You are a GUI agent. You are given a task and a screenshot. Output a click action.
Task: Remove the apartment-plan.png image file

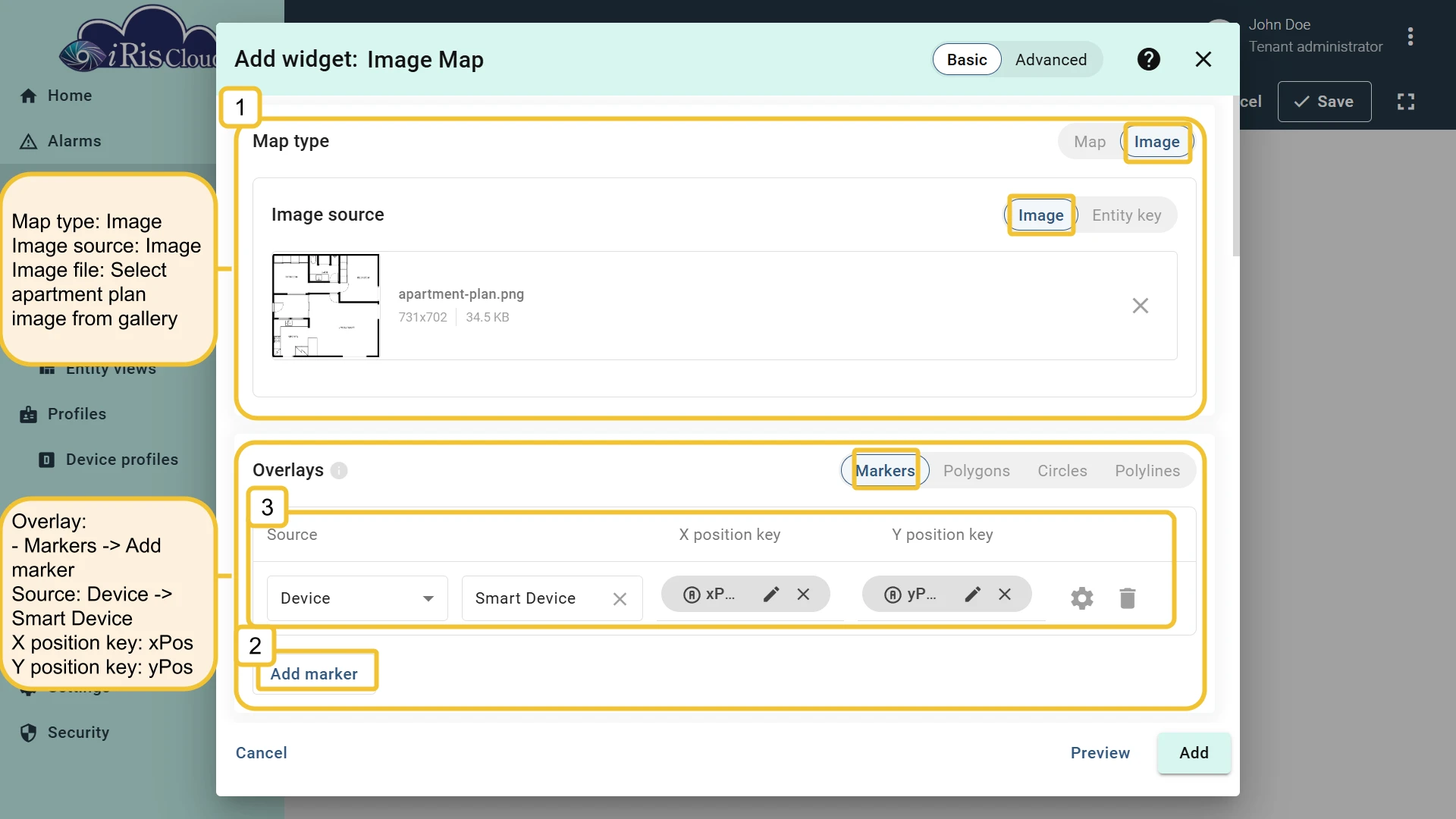[x=1141, y=306]
